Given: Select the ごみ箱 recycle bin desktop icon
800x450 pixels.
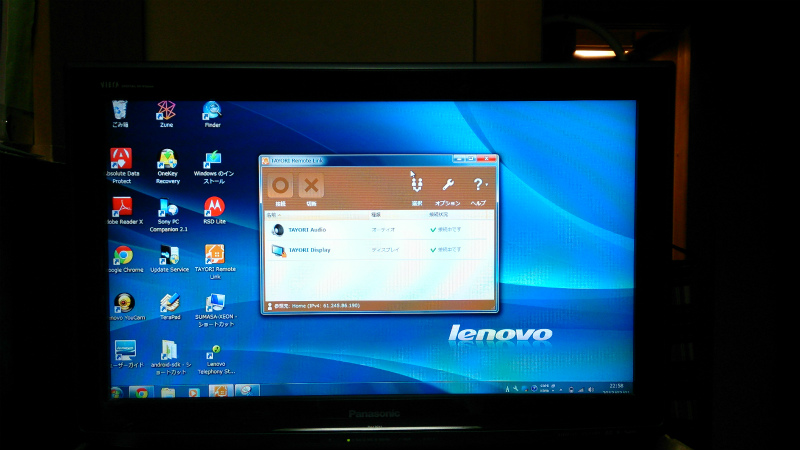Looking at the screenshot, I should (x=120, y=114).
